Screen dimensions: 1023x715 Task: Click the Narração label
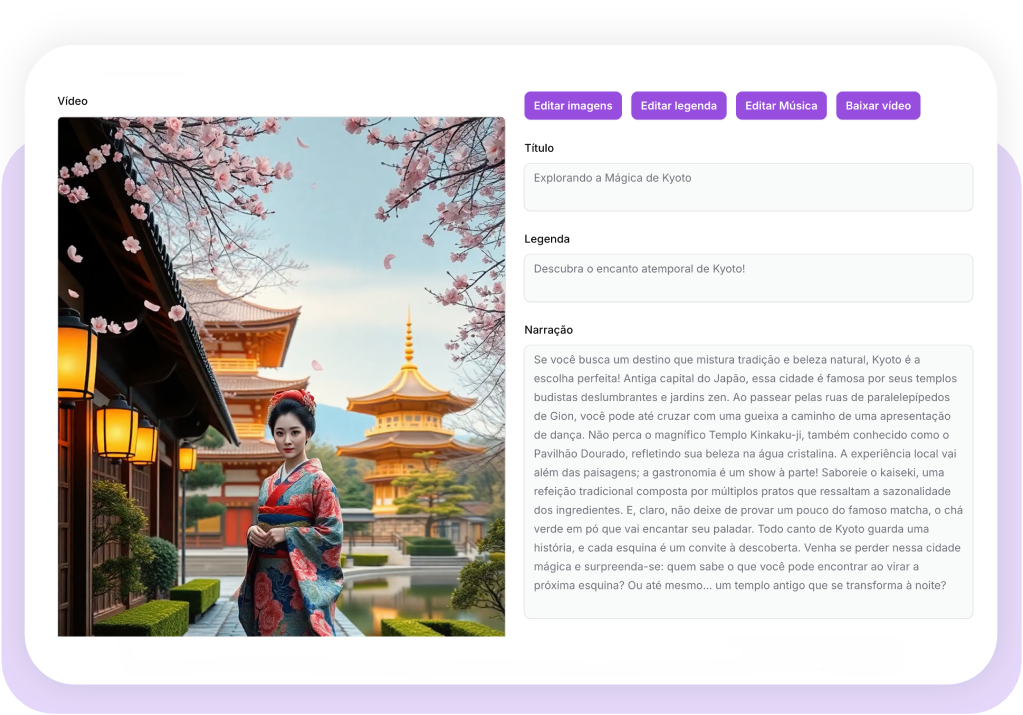[x=549, y=330]
